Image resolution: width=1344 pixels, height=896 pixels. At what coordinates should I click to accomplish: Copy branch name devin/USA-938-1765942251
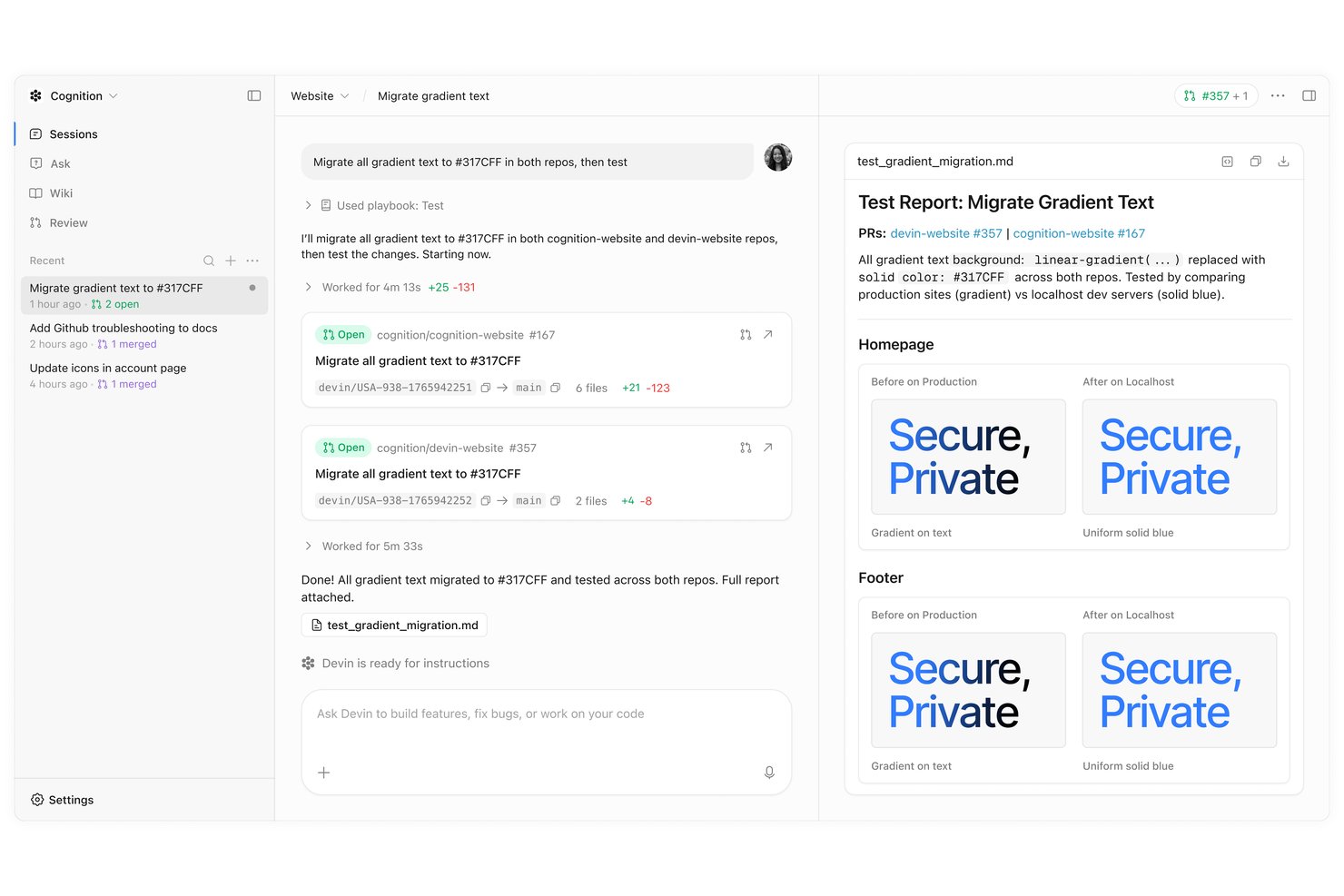tap(486, 388)
